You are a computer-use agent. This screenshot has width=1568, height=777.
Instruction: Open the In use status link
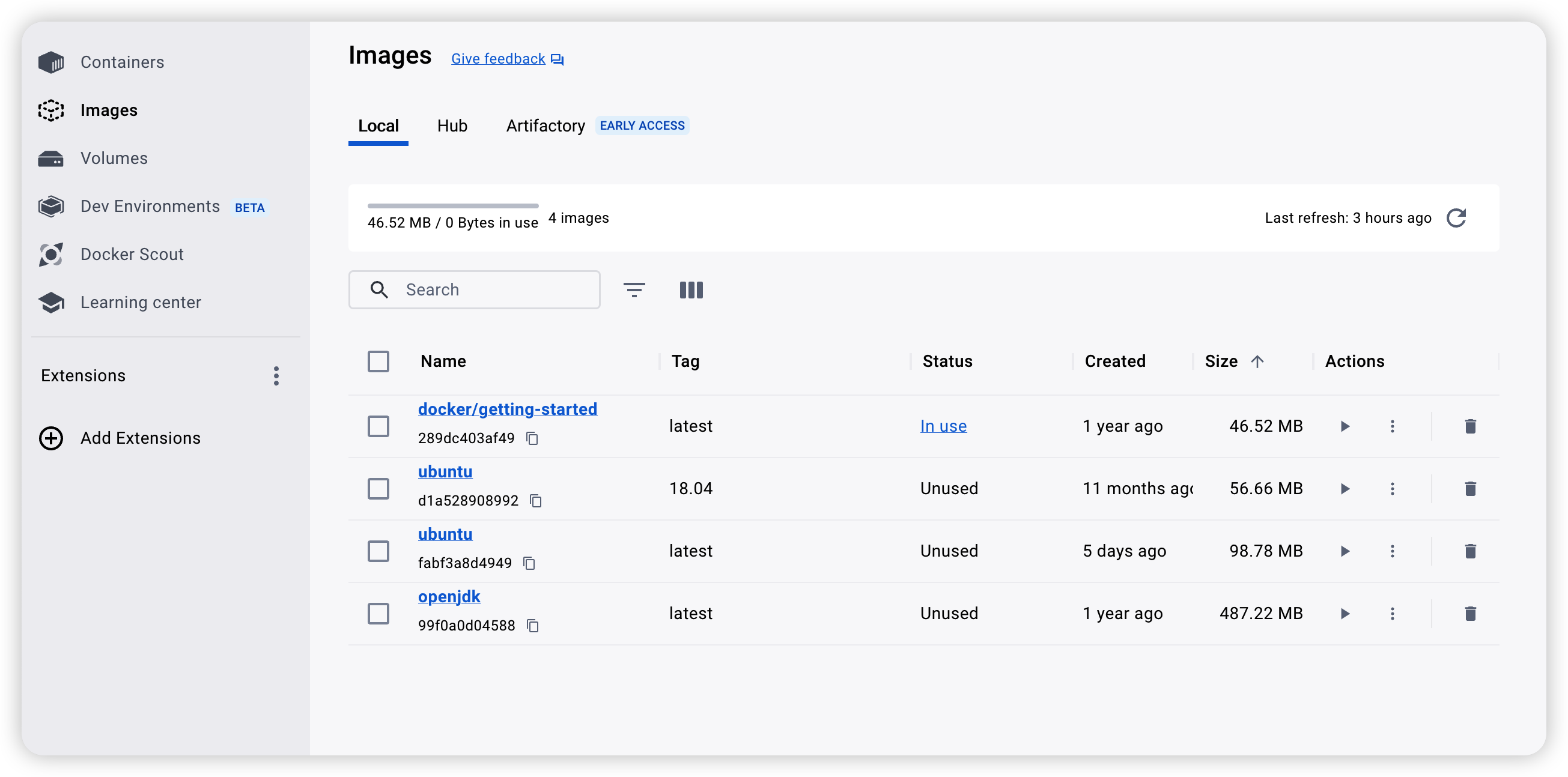pos(943,426)
